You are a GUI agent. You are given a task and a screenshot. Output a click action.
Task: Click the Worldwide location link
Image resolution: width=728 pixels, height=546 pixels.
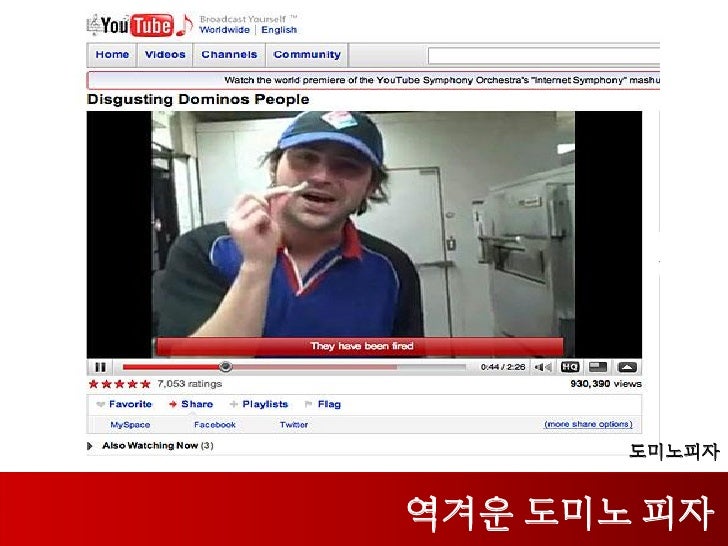click(225, 30)
